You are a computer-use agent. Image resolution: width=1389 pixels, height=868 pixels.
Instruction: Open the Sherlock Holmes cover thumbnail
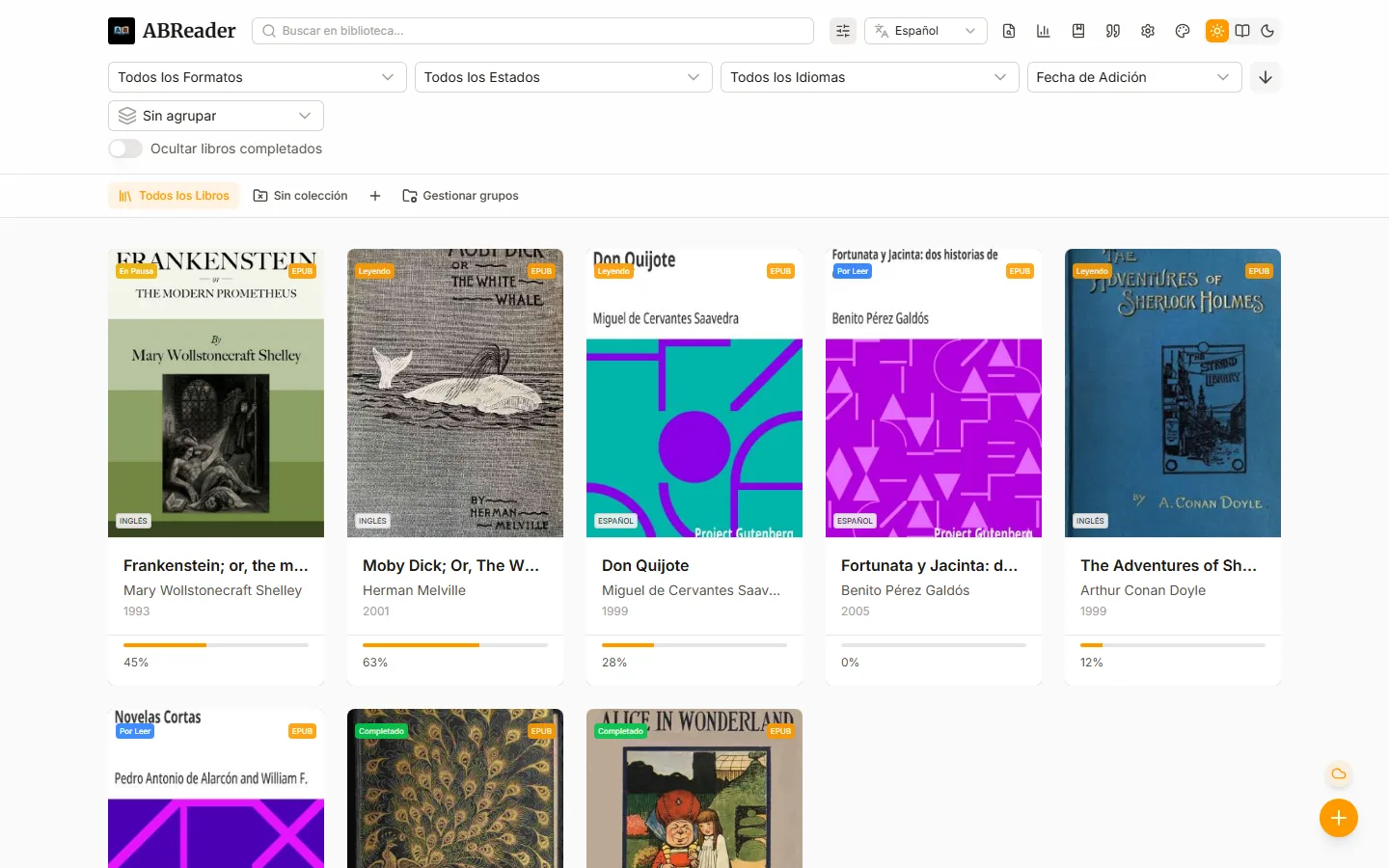[x=1173, y=393]
